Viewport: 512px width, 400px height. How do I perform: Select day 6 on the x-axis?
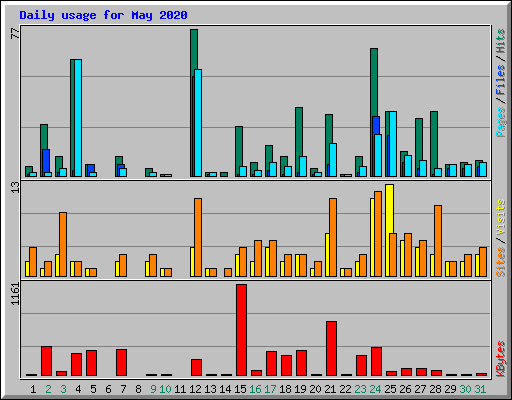point(108,389)
